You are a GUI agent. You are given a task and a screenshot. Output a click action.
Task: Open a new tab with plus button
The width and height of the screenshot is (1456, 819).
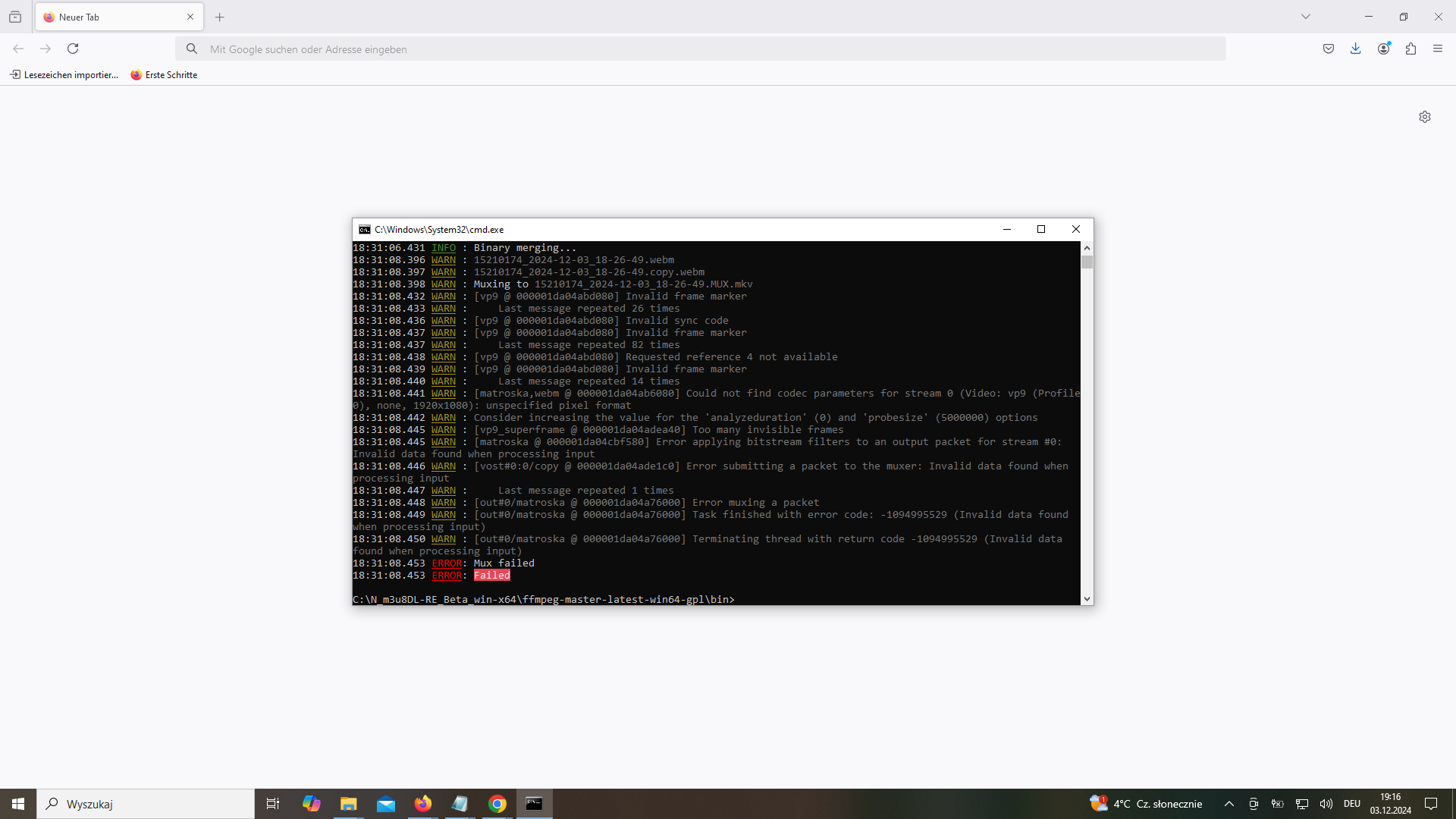pyautogui.click(x=220, y=17)
